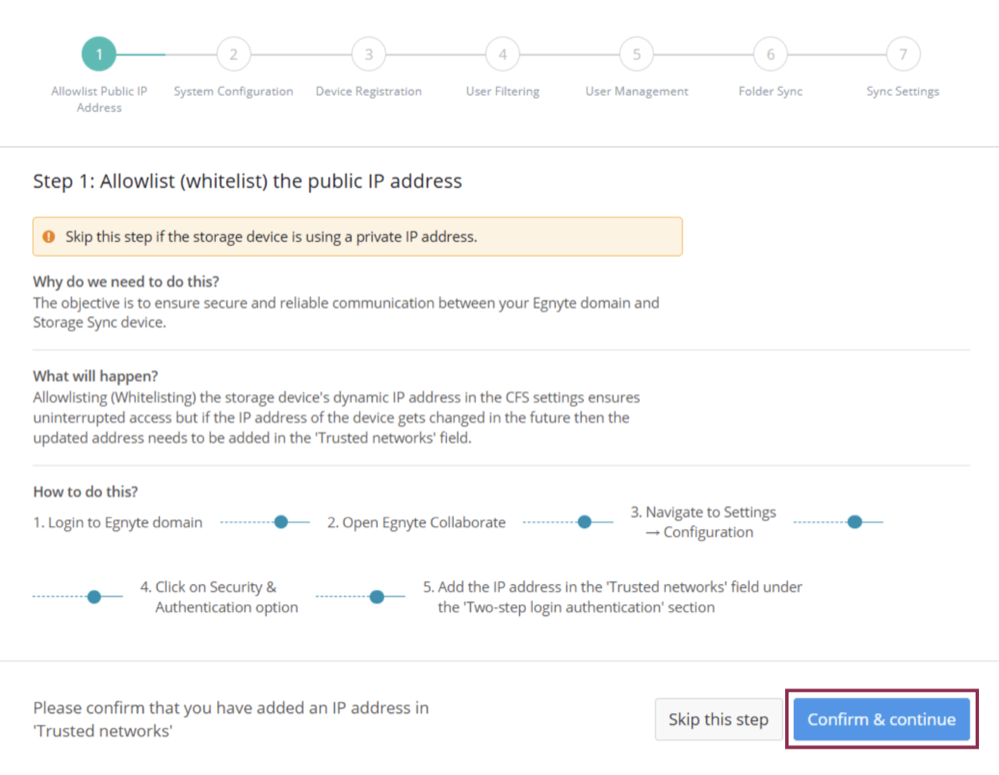
Task: Open the 'Folder Sync' step label
Action: [x=770, y=91]
